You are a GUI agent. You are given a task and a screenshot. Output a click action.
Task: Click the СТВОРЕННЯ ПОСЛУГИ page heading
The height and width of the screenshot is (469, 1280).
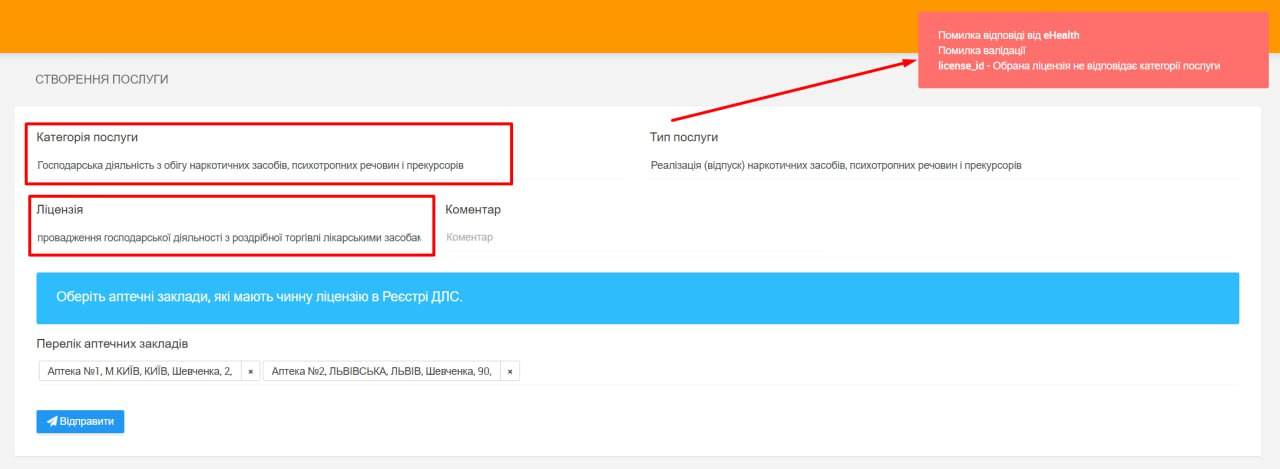tap(102, 79)
